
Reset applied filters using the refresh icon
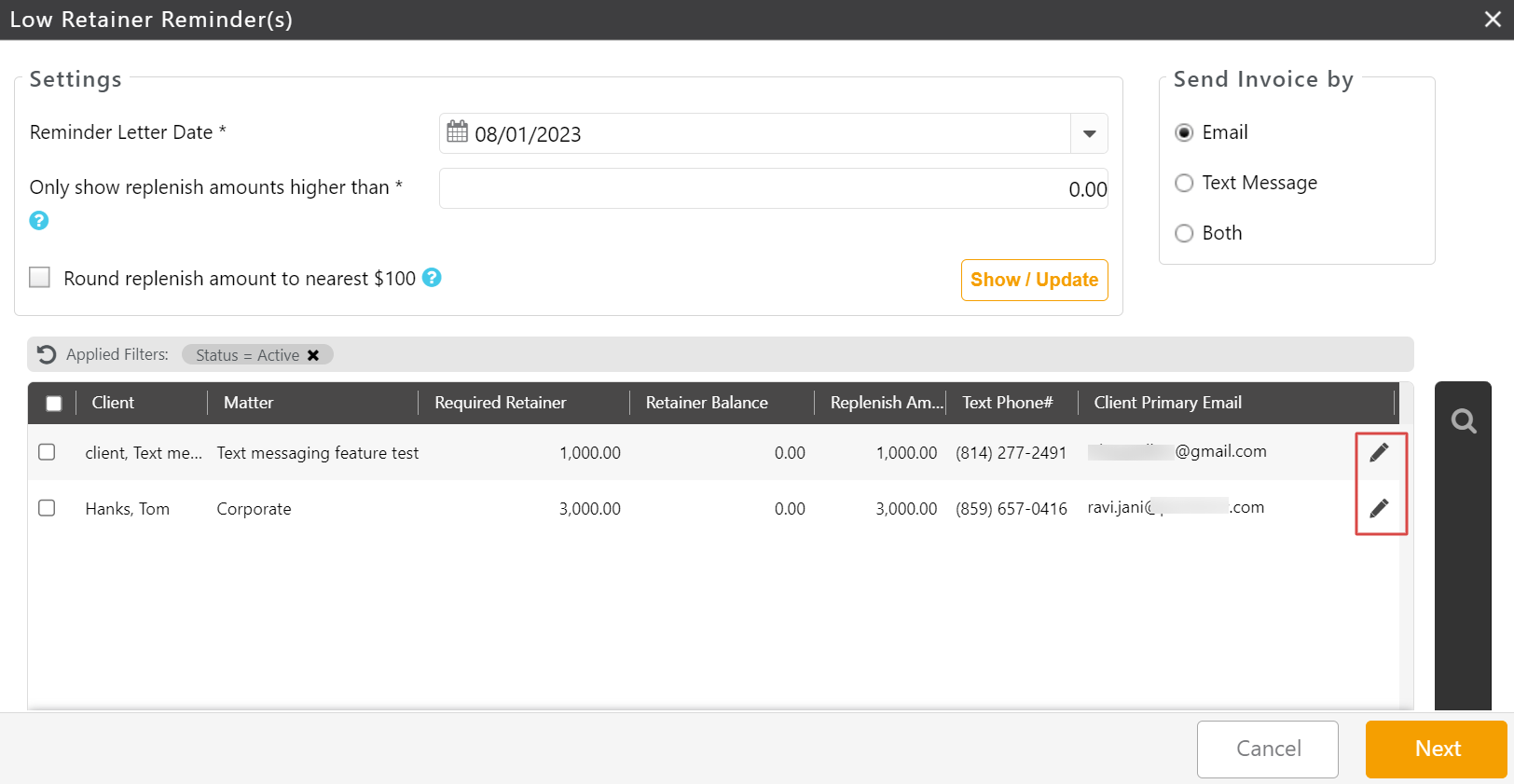(x=47, y=354)
